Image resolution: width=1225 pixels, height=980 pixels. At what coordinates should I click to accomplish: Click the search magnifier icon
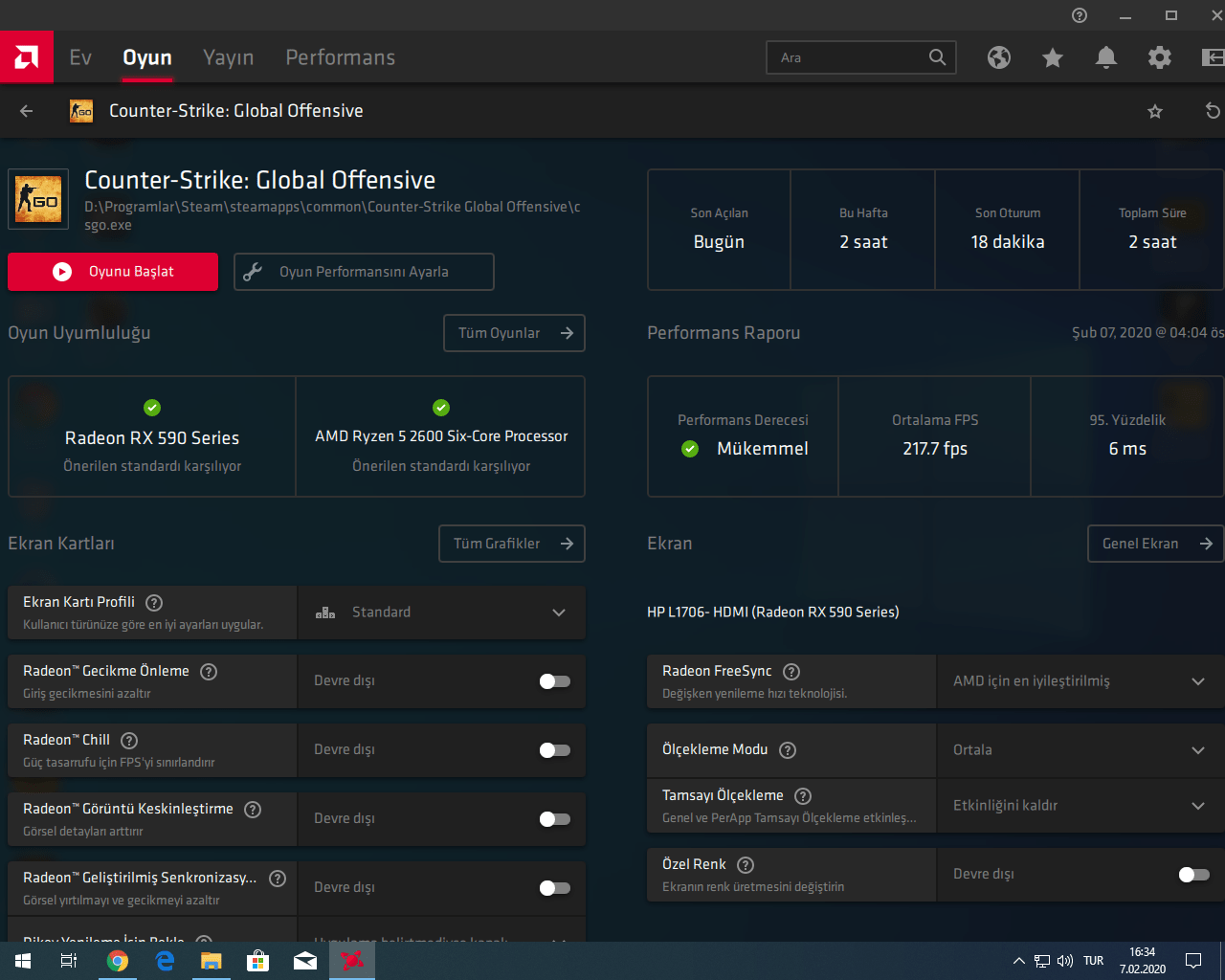point(938,57)
